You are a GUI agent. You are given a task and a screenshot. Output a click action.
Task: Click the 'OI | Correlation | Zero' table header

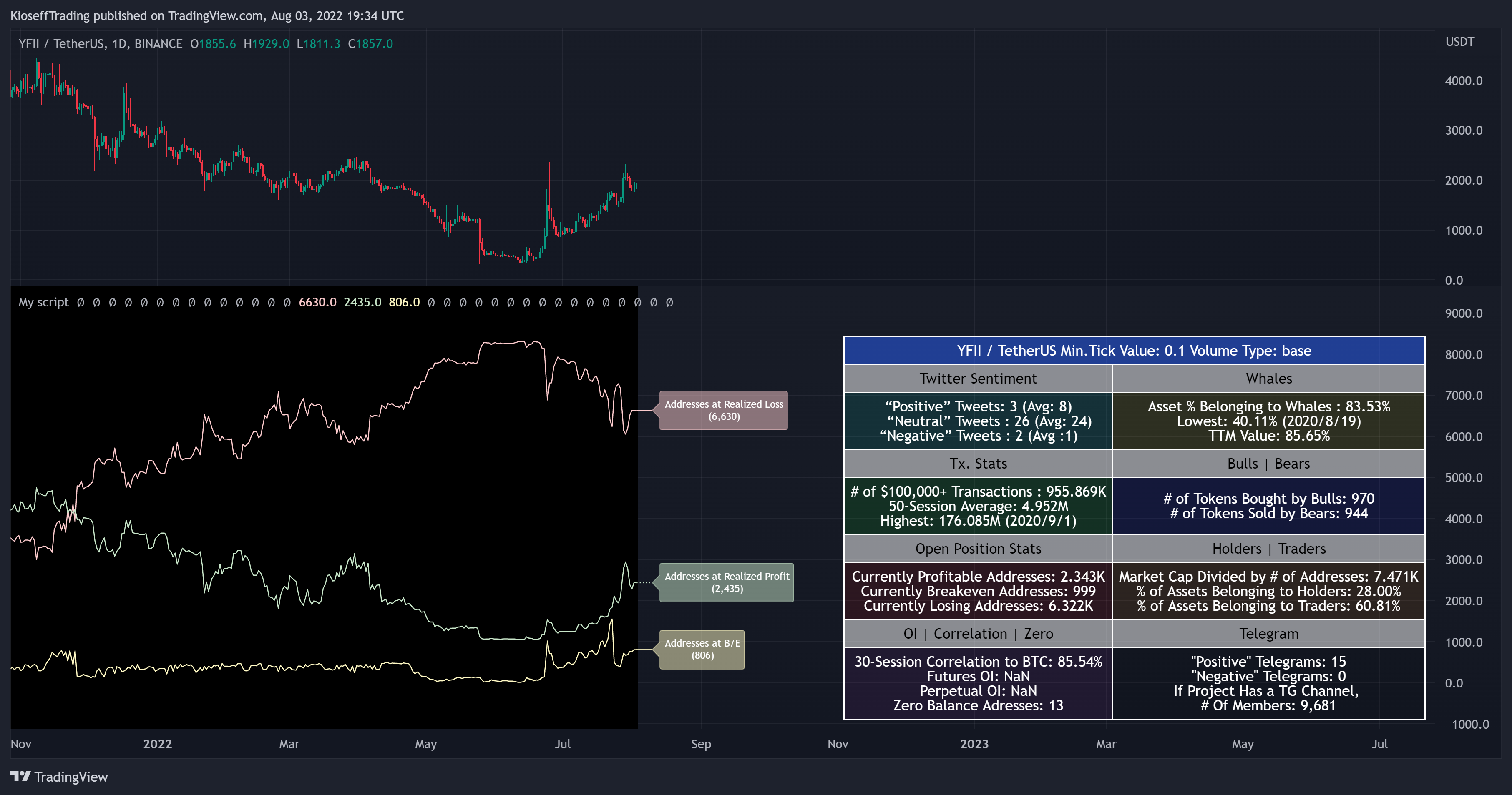tap(978, 634)
